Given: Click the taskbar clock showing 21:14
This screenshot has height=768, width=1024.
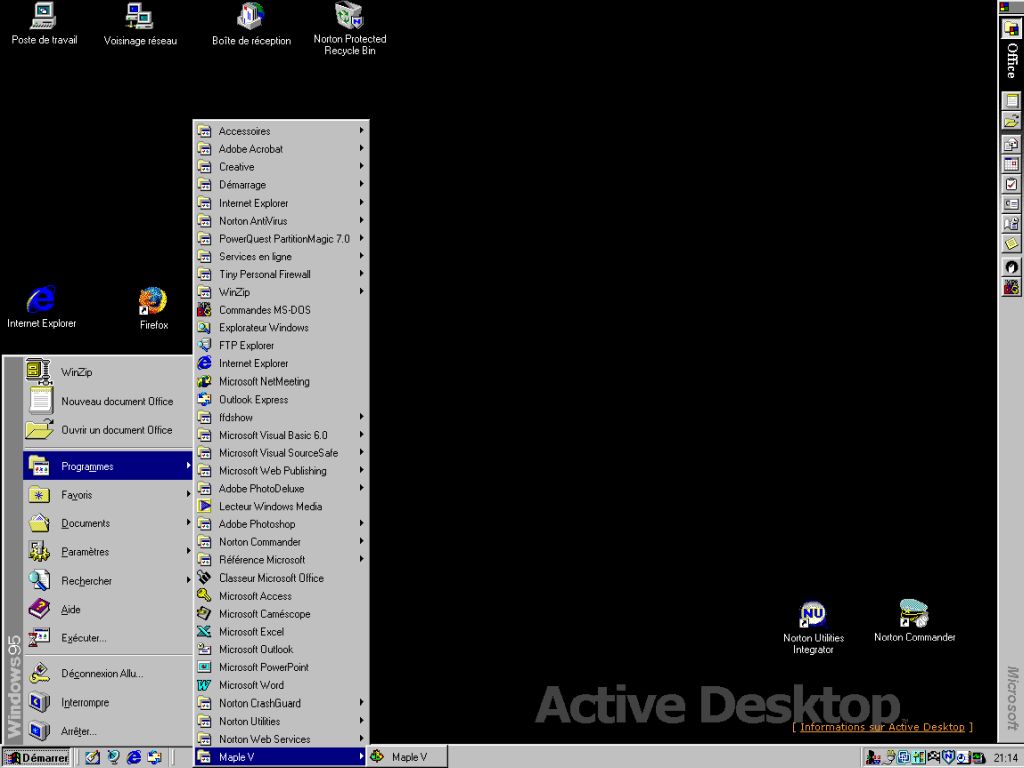Looking at the screenshot, I should [1006, 758].
